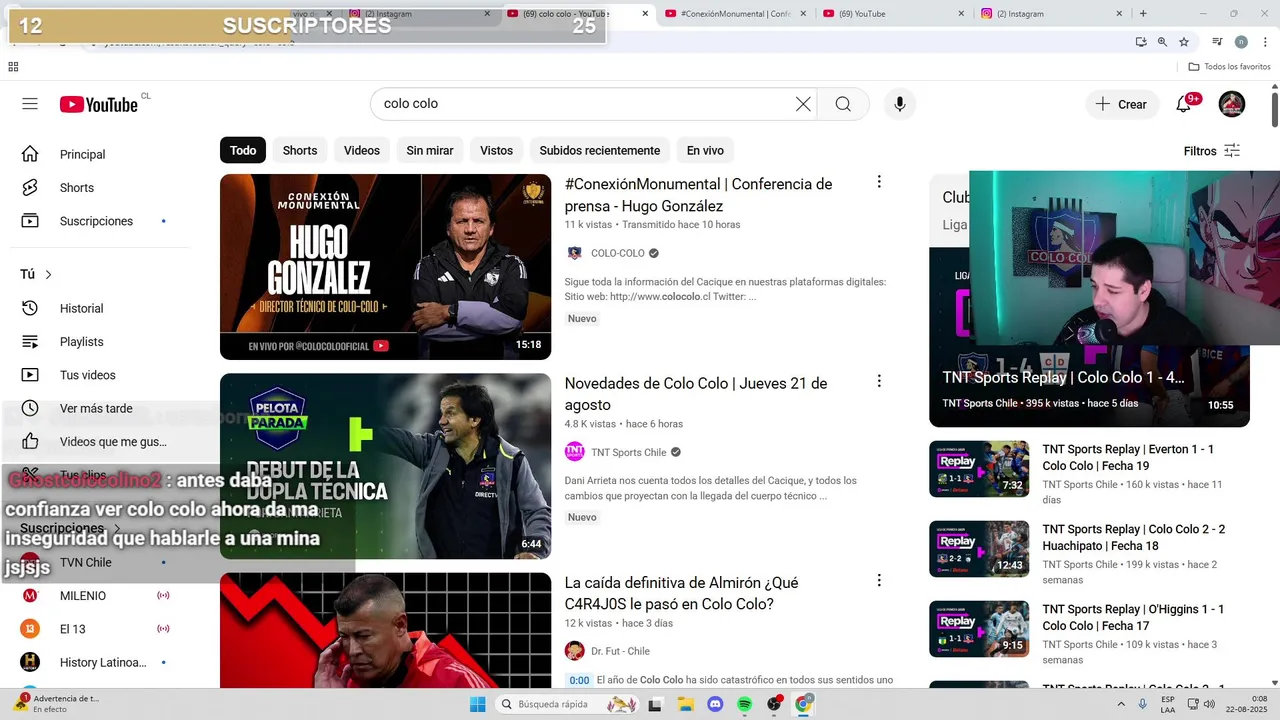Open the Historial sidebar item
Image resolution: width=1280 pixels, height=720 pixels.
point(81,308)
